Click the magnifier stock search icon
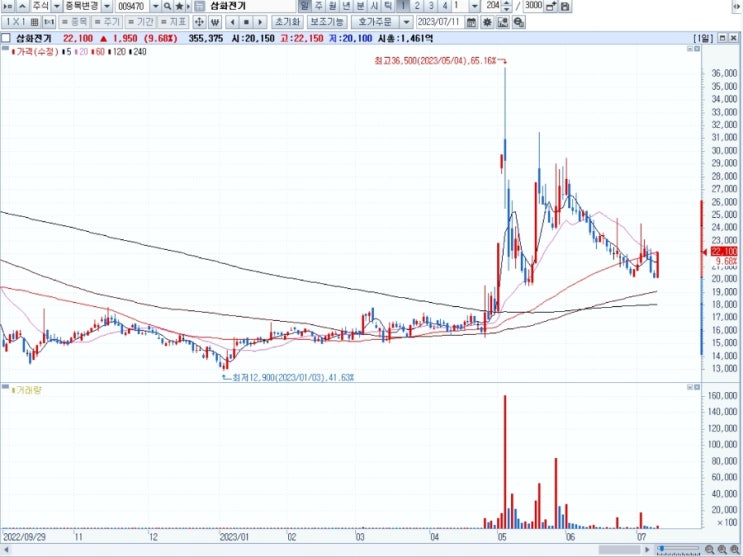 167,6
